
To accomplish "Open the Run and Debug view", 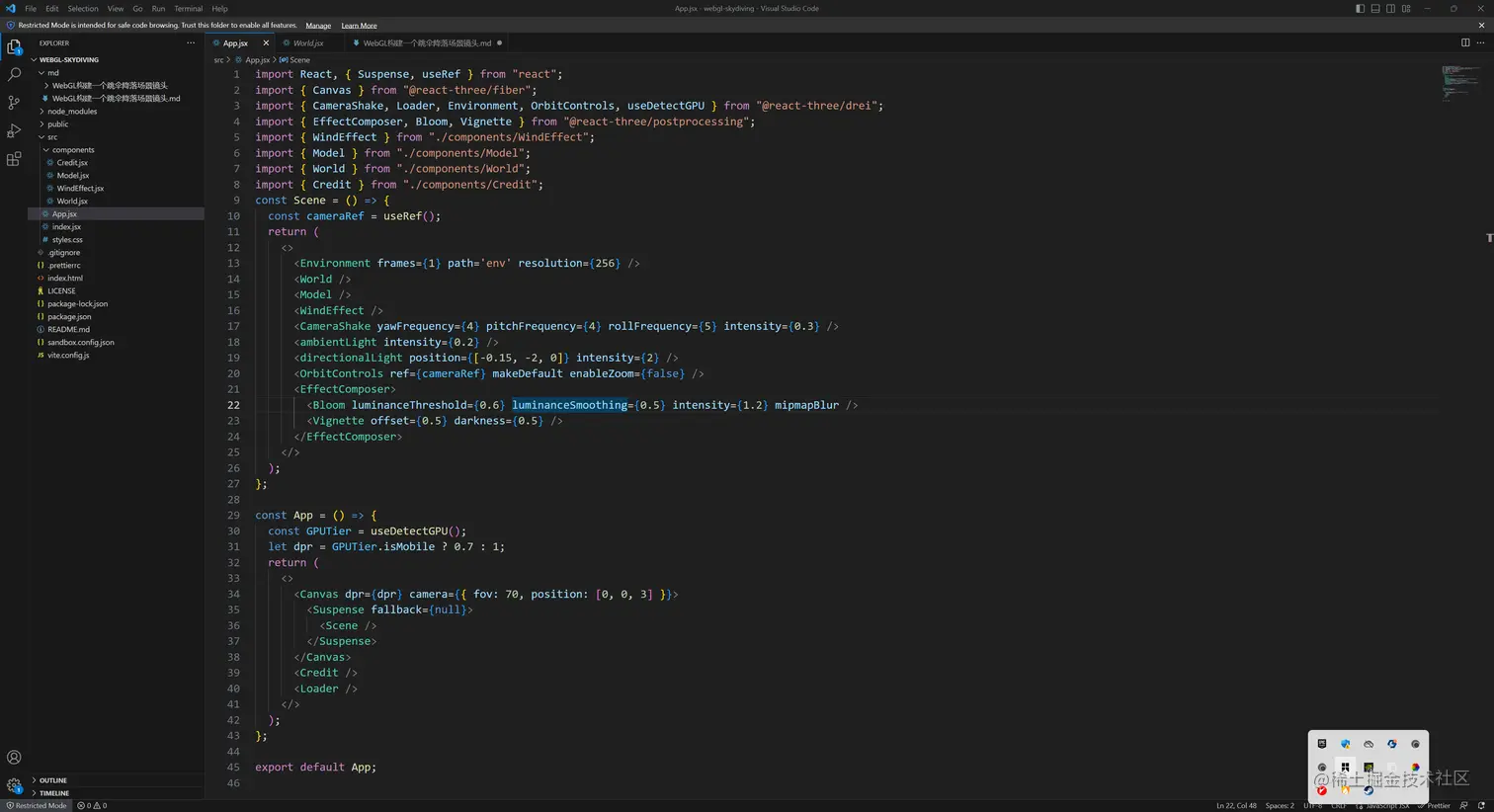I will 14,130.
